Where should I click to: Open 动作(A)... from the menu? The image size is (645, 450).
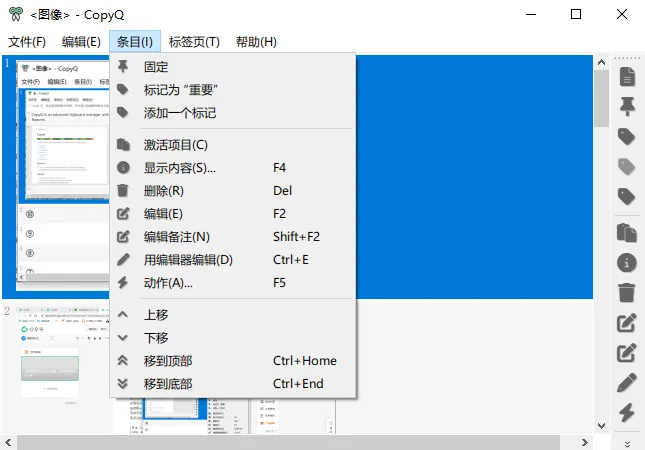click(233, 283)
